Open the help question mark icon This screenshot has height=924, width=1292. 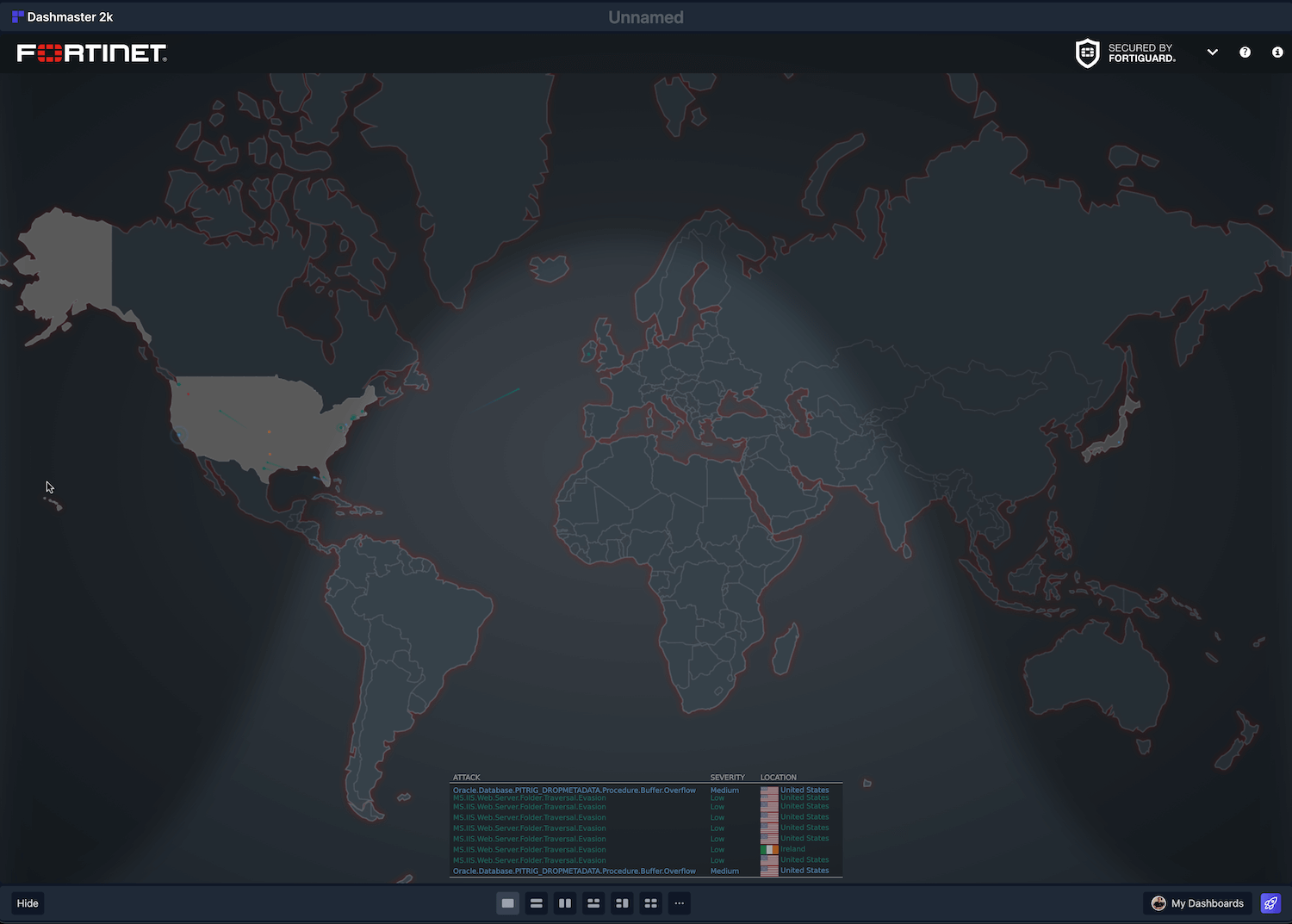coord(1245,52)
